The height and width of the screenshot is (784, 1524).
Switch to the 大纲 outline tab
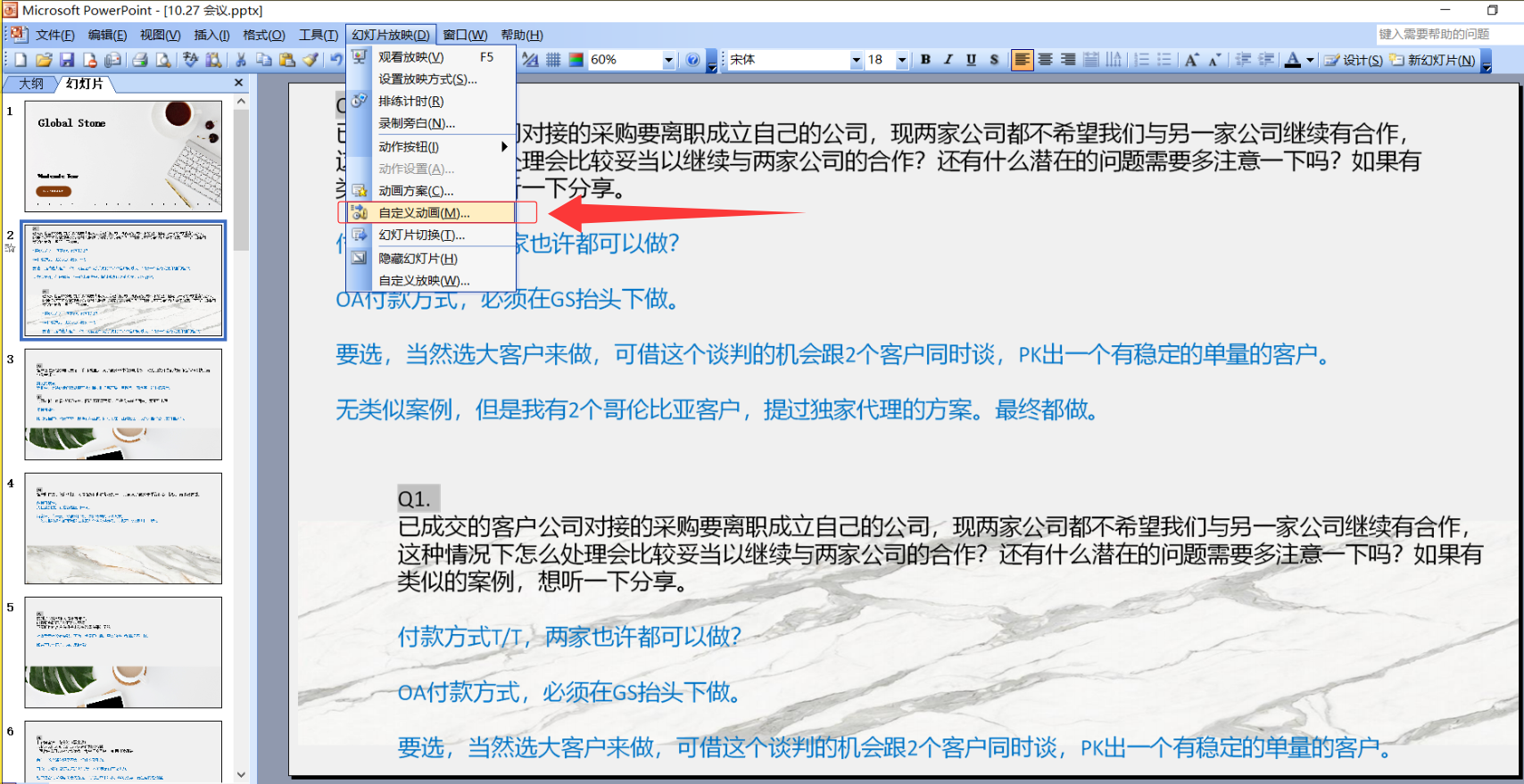pos(31,83)
